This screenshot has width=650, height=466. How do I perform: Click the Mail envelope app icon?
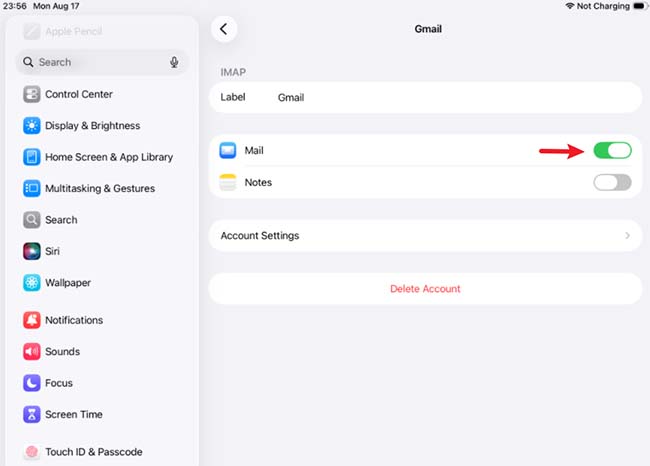(228, 150)
